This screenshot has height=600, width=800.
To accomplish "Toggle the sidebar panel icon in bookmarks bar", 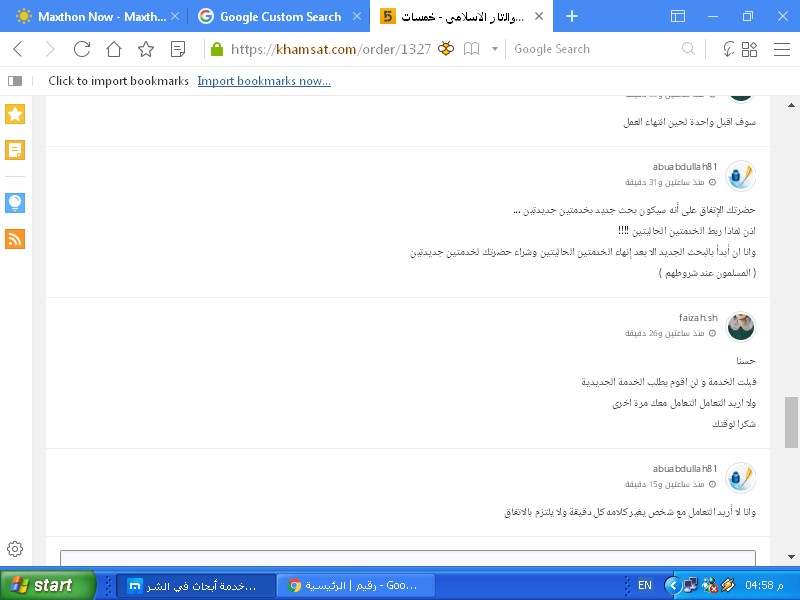I will [x=15, y=81].
